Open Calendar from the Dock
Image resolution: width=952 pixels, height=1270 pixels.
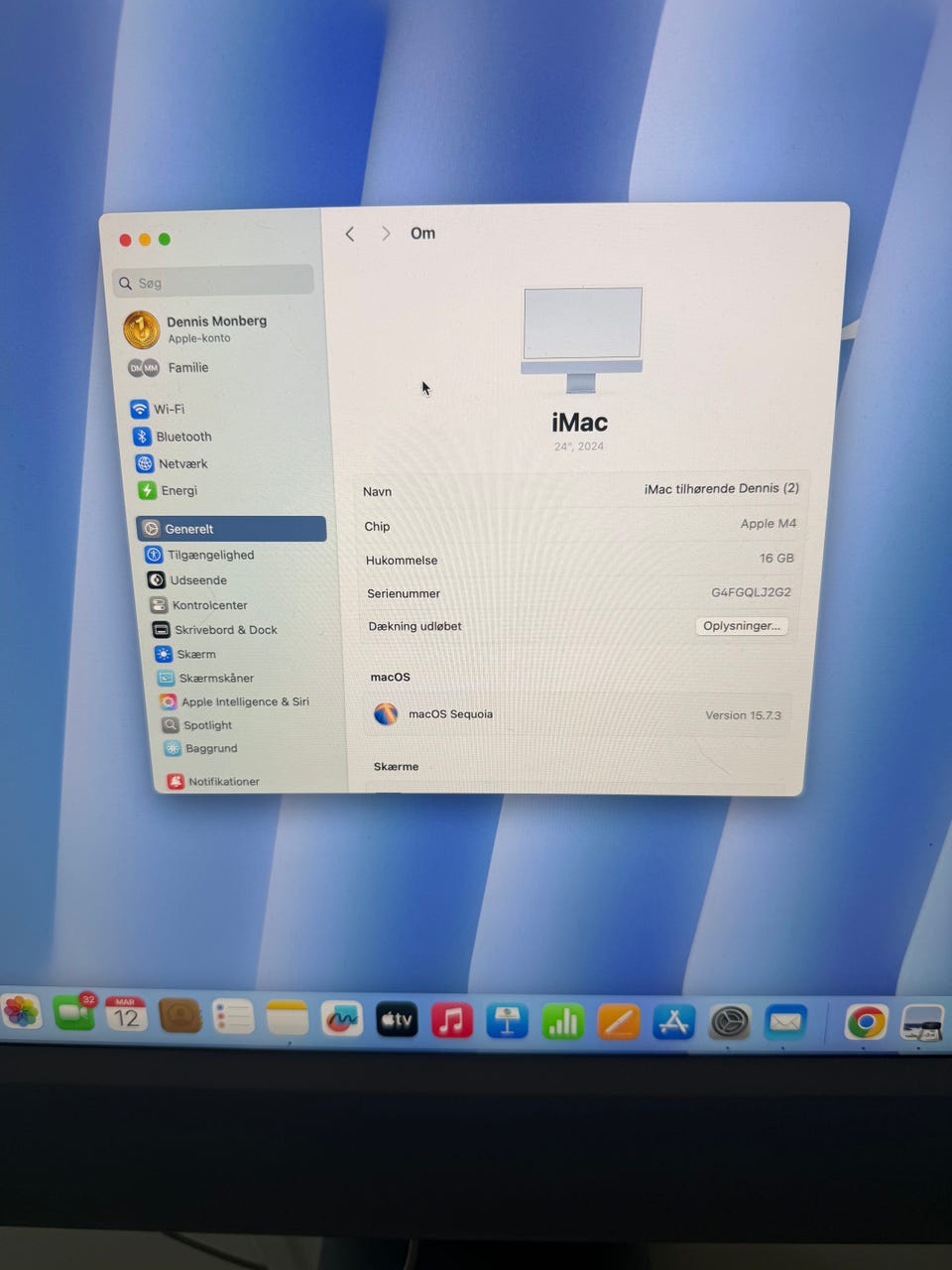click(126, 1015)
